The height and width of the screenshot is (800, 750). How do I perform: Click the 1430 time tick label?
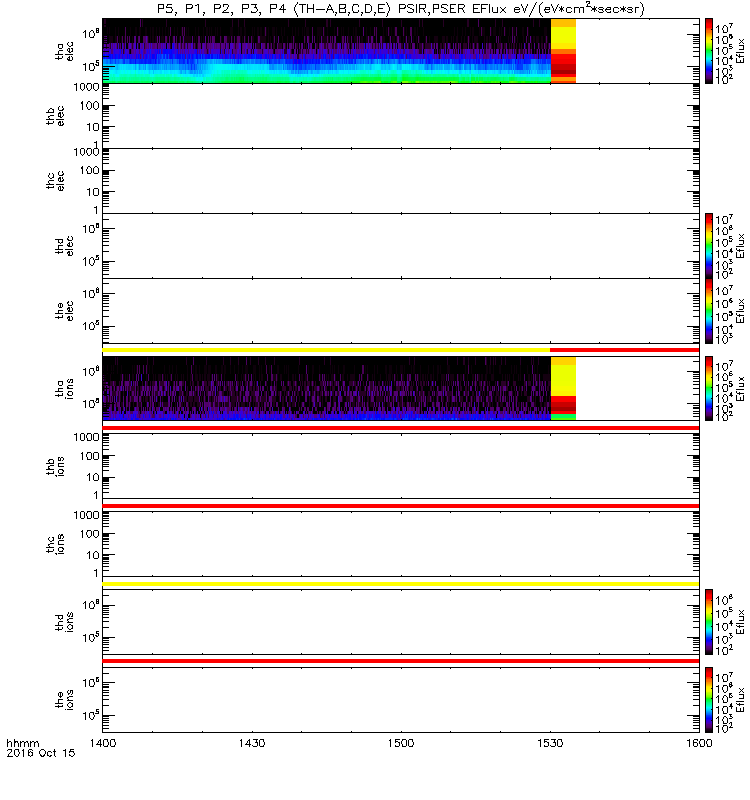click(x=252, y=743)
